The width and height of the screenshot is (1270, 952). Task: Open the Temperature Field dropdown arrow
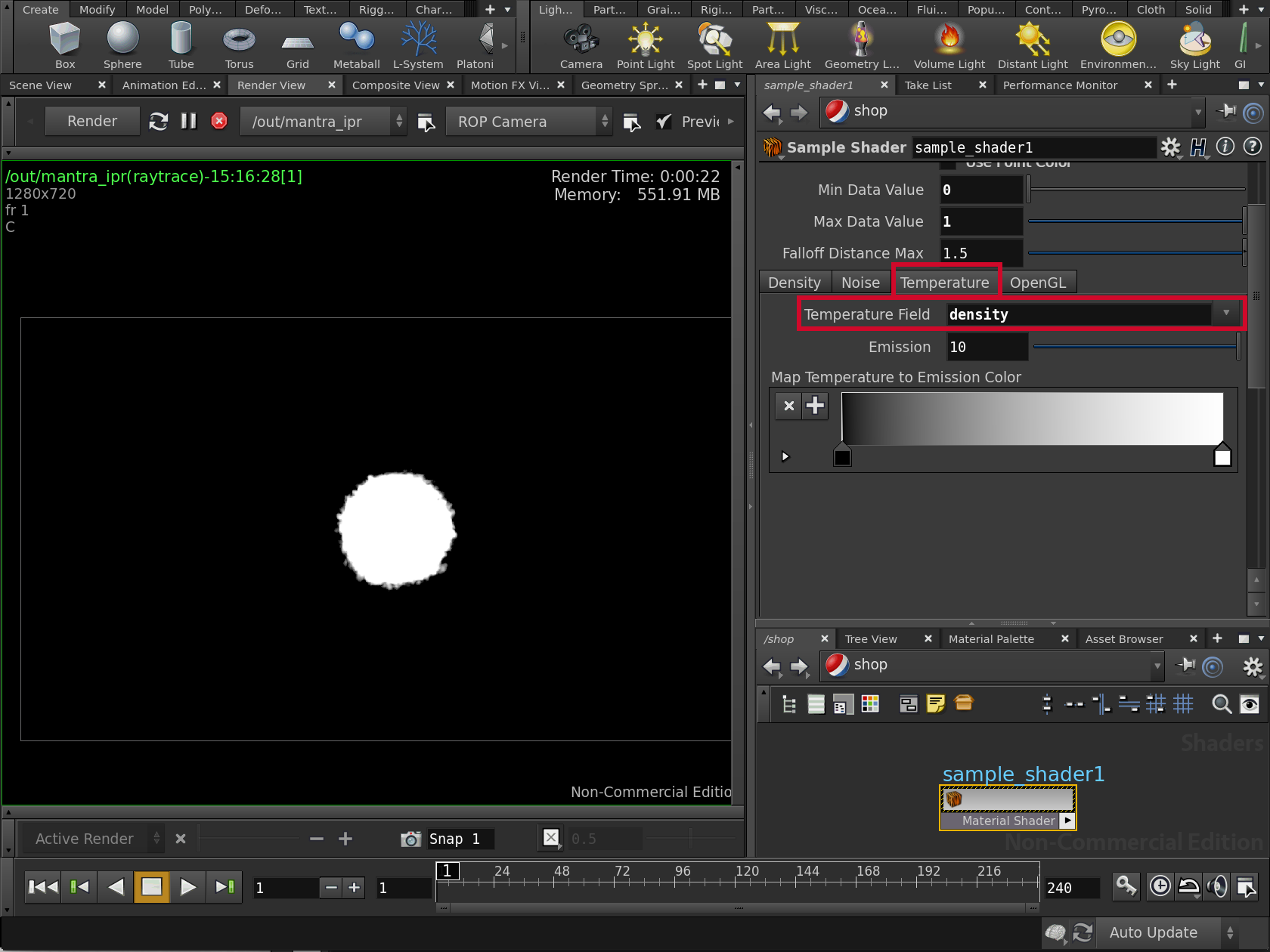point(1225,314)
